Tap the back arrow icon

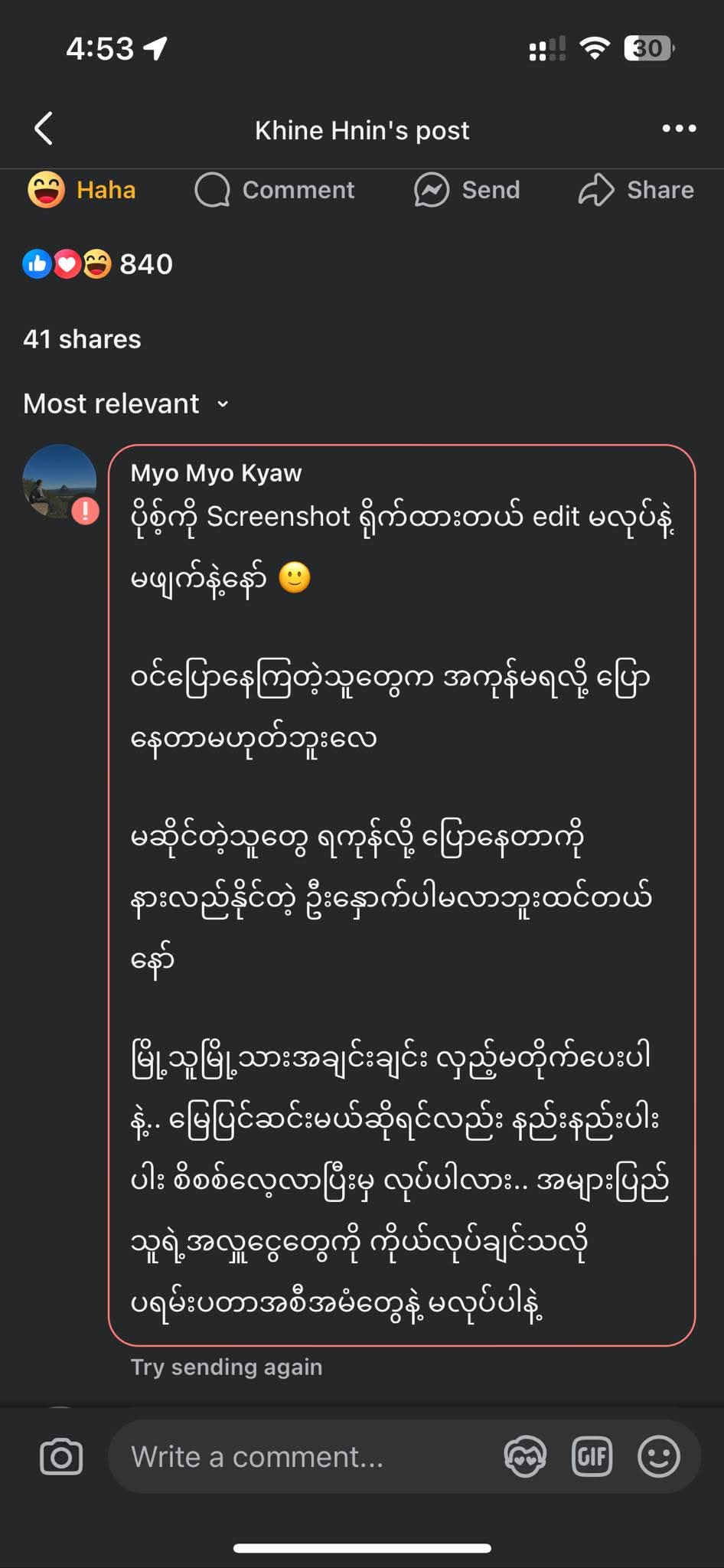tap(44, 129)
